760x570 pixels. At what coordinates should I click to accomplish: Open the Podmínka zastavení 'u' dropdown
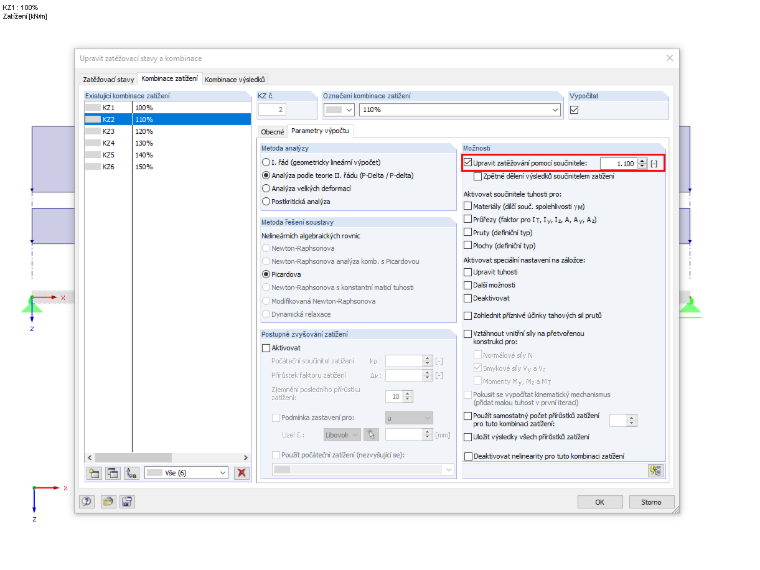point(427,418)
